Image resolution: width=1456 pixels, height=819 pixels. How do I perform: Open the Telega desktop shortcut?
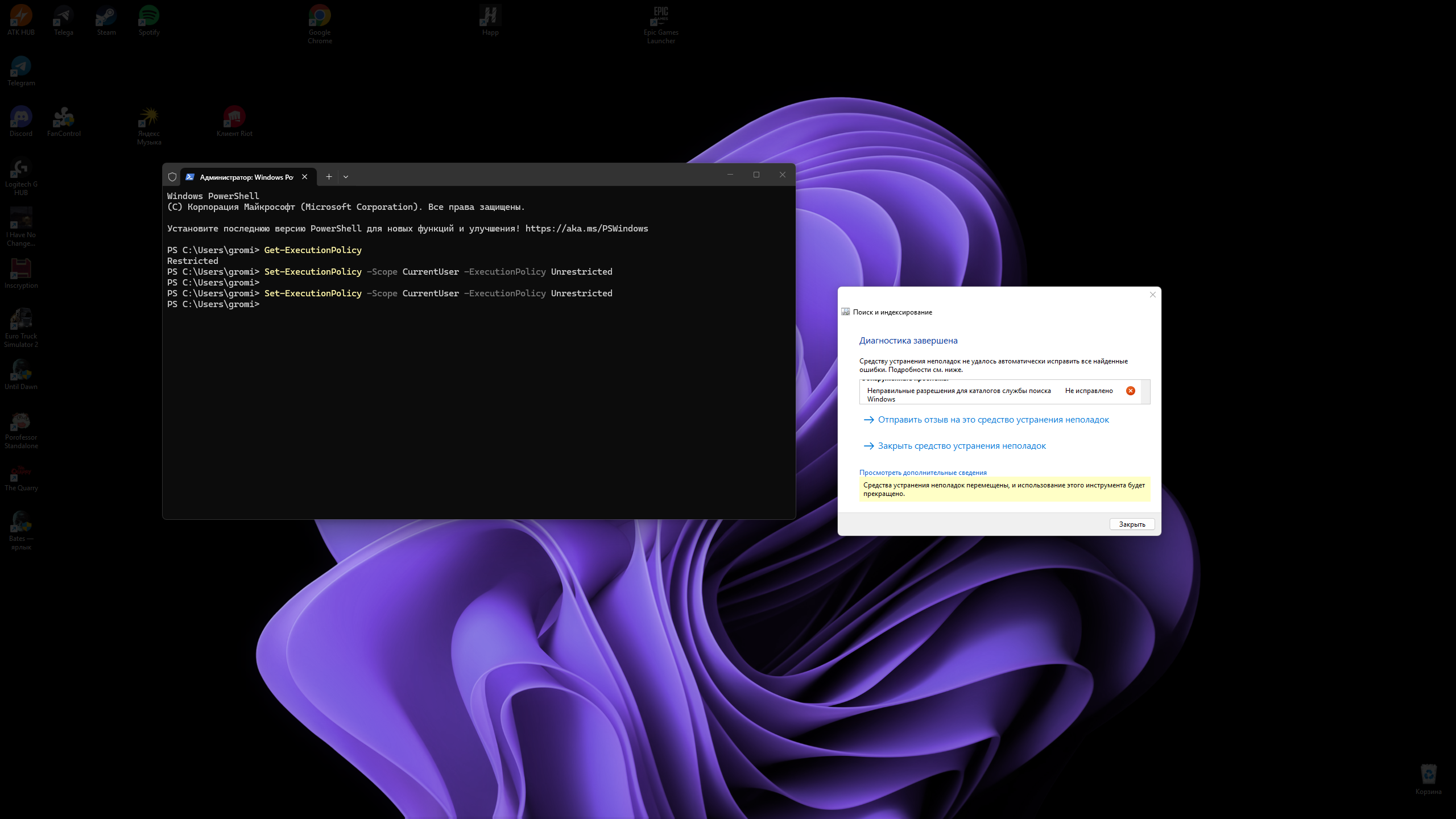tap(64, 20)
